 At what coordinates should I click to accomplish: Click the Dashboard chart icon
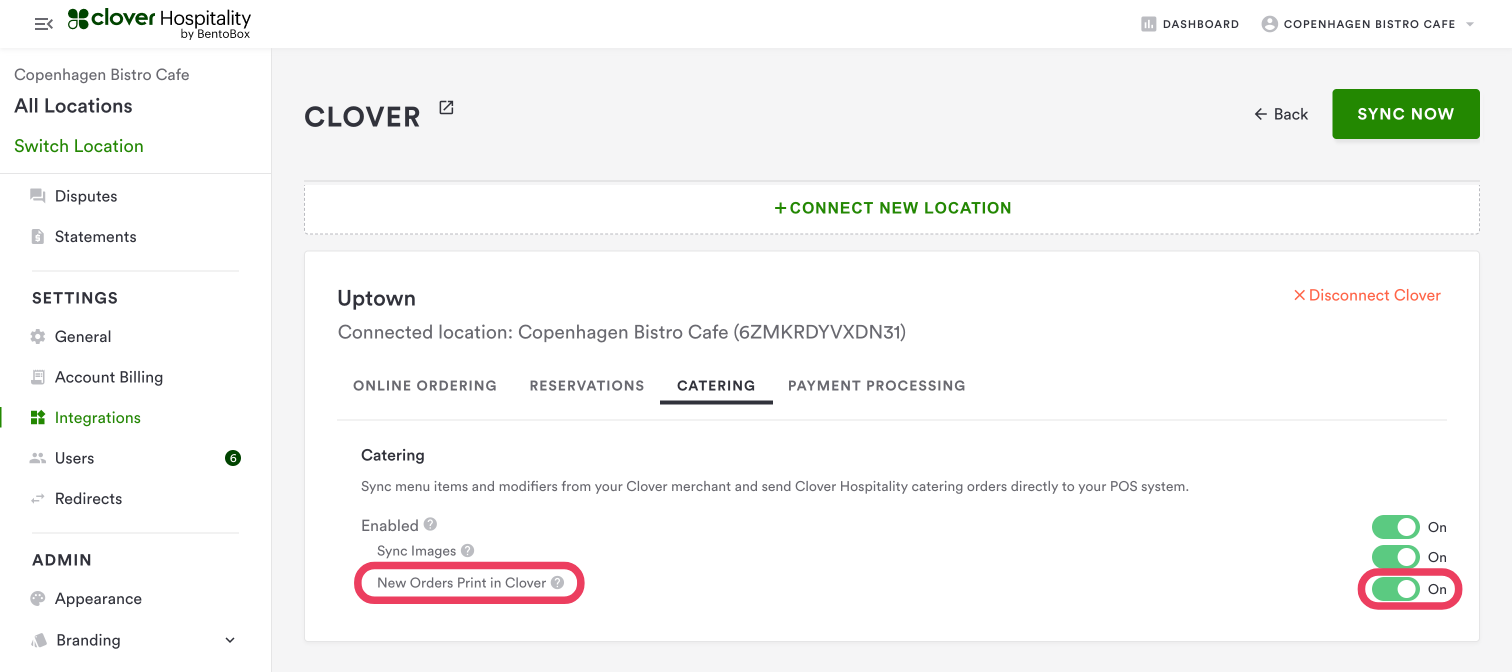[x=1149, y=24]
